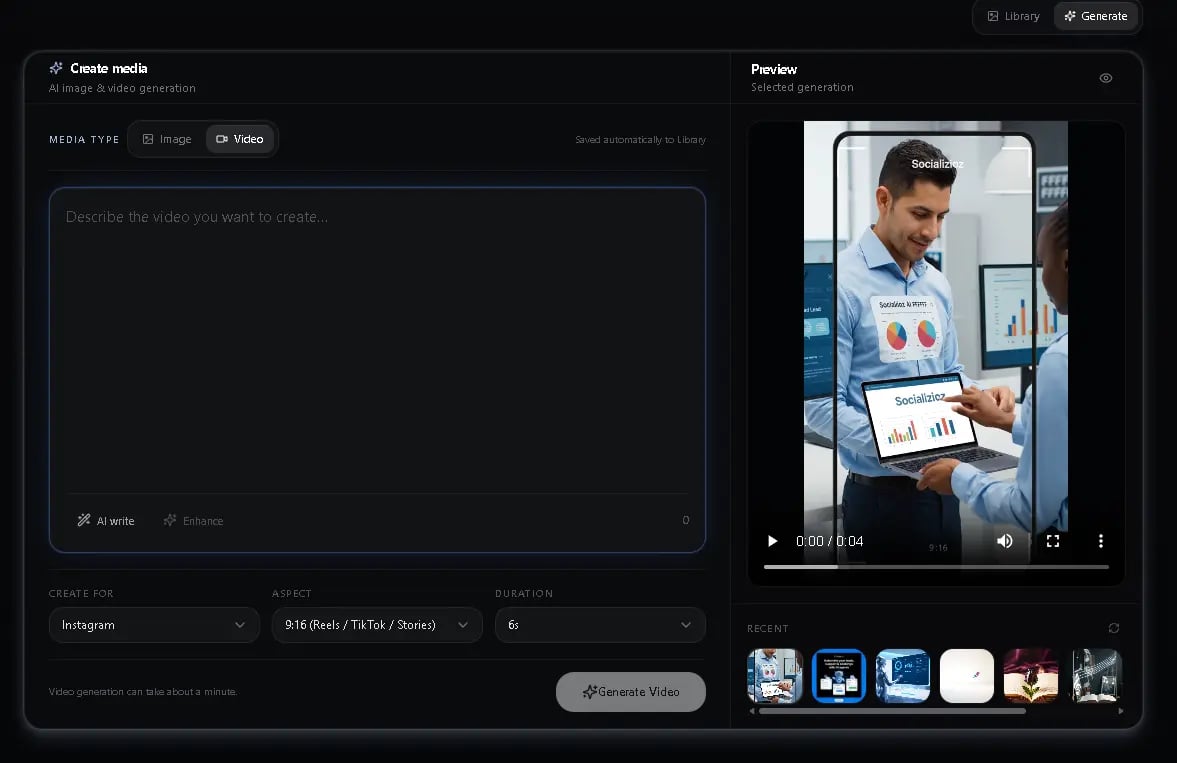Click the Instagram dropdown chevron
The height and width of the screenshot is (763, 1177).
pyautogui.click(x=239, y=625)
